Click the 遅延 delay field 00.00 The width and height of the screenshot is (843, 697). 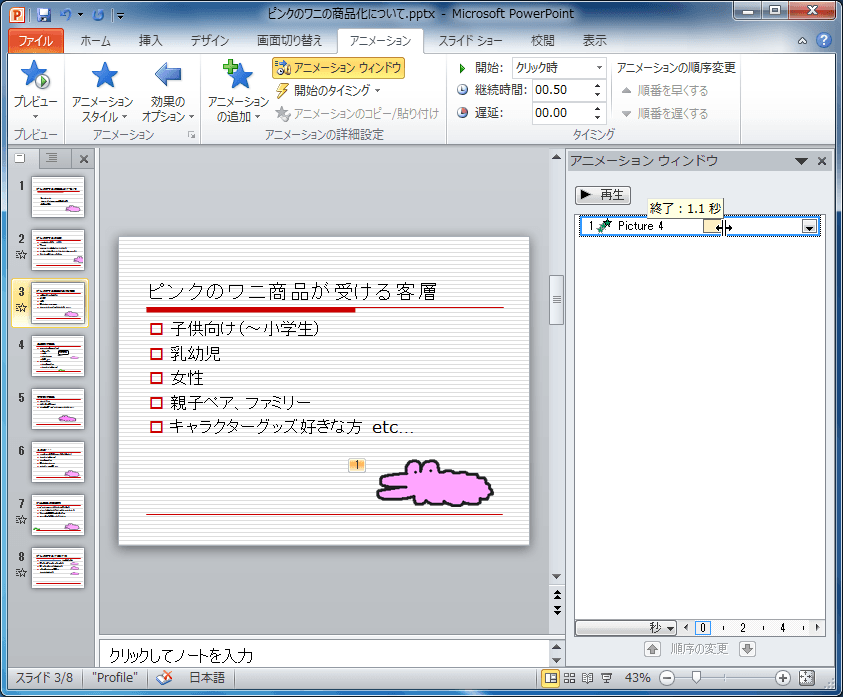pyautogui.click(x=561, y=113)
